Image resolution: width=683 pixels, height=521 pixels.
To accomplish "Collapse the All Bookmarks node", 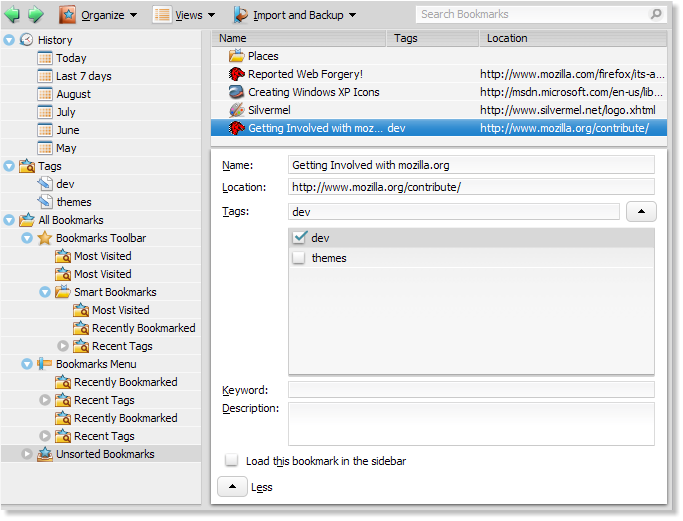I will (x=9, y=220).
